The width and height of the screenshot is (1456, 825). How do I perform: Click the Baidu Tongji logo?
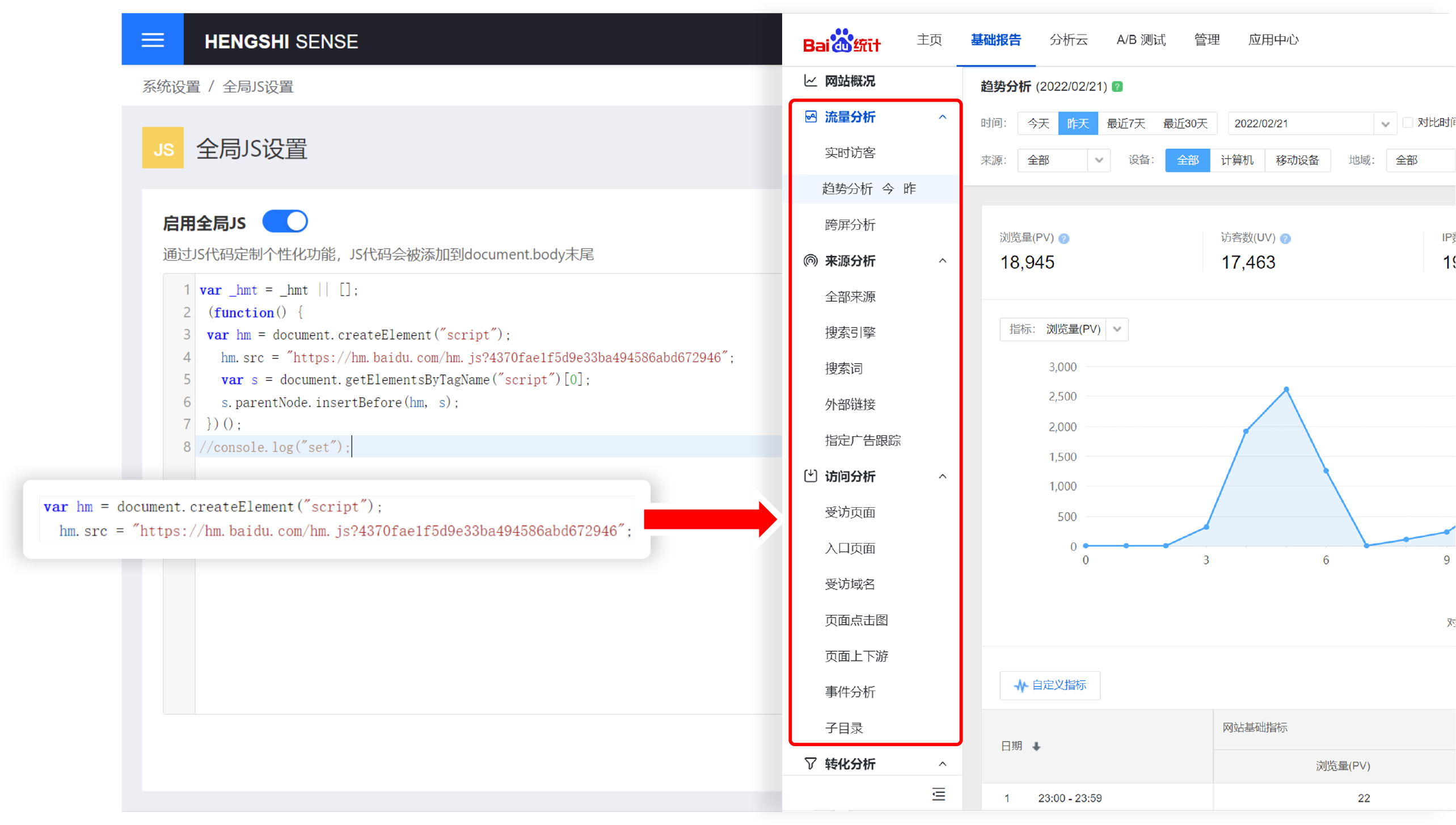[842, 40]
